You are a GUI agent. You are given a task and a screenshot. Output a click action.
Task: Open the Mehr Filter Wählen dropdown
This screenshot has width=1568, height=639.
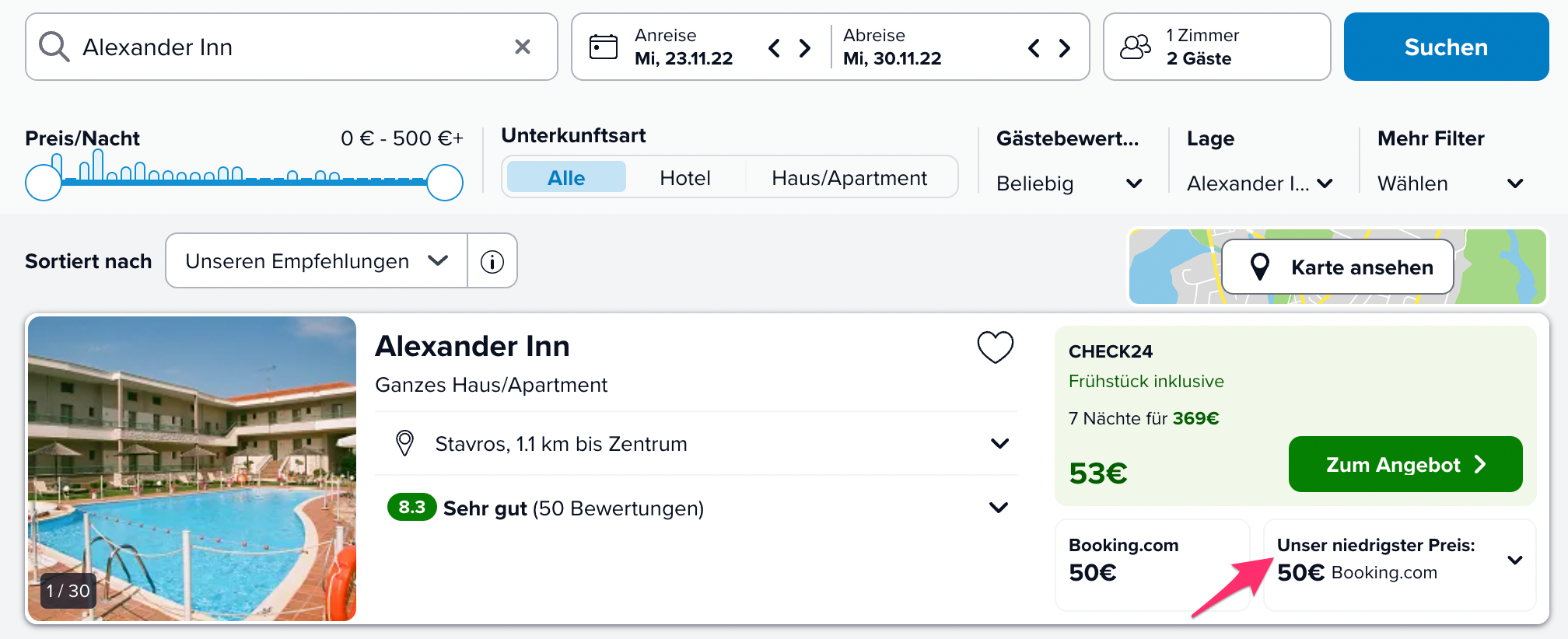click(x=1449, y=183)
